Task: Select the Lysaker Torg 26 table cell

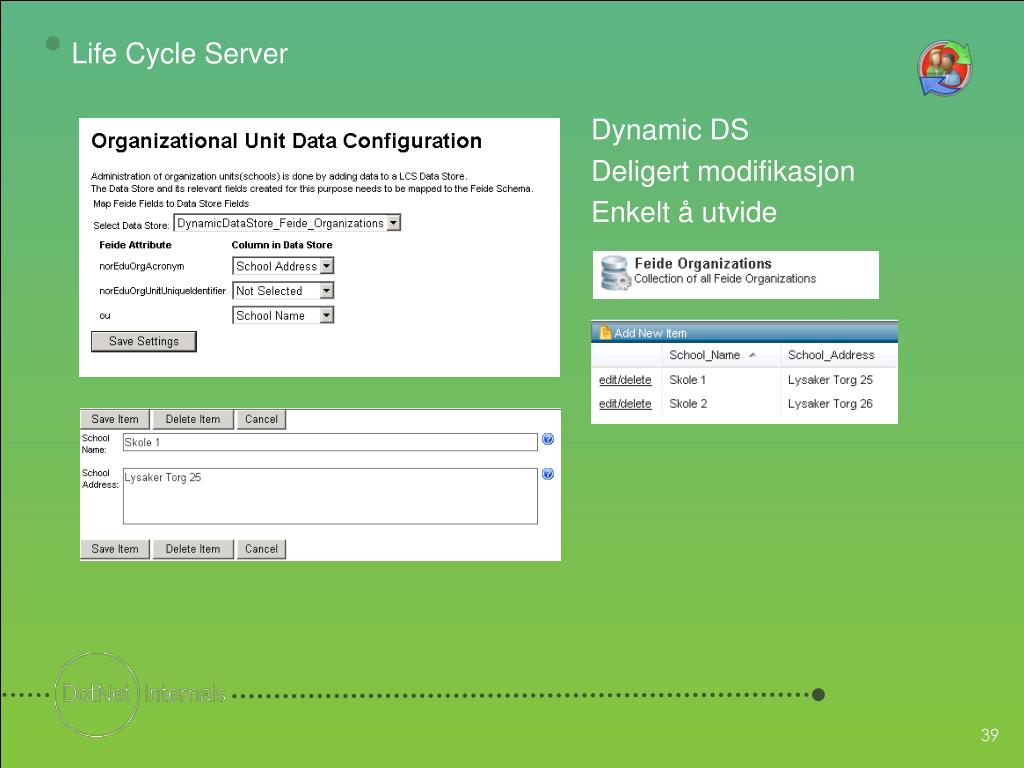Action: (830, 404)
